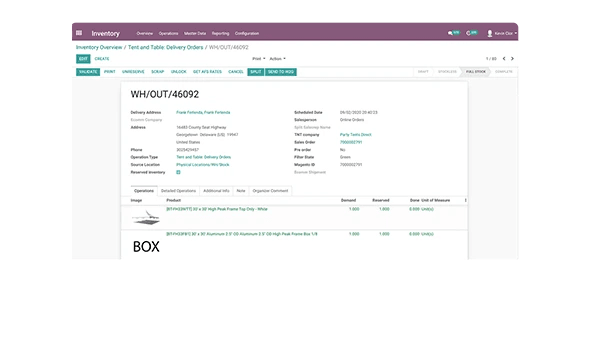Viewport: 590px width, 360px height.
Task: Open the Party Tents Direct company link
Action: click(356, 135)
